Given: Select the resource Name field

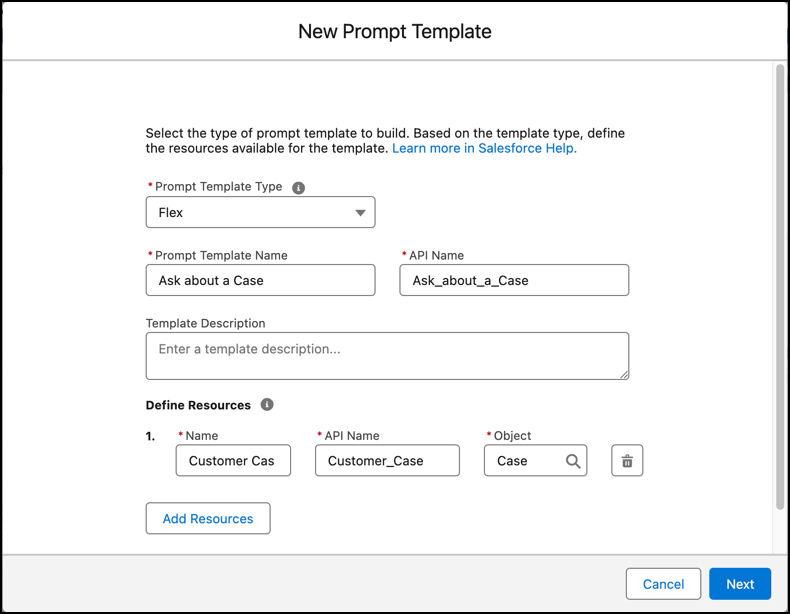Looking at the screenshot, I should [x=233, y=461].
